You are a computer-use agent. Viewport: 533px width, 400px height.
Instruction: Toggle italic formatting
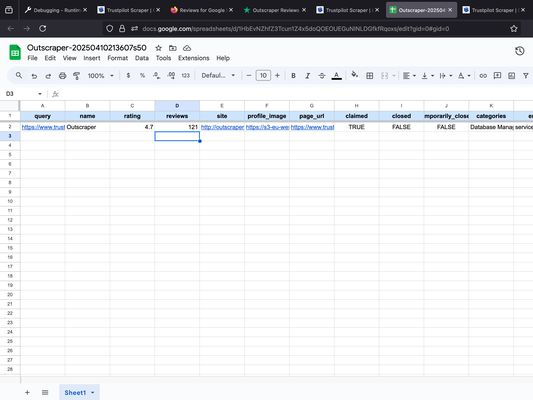pyautogui.click(x=308, y=75)
